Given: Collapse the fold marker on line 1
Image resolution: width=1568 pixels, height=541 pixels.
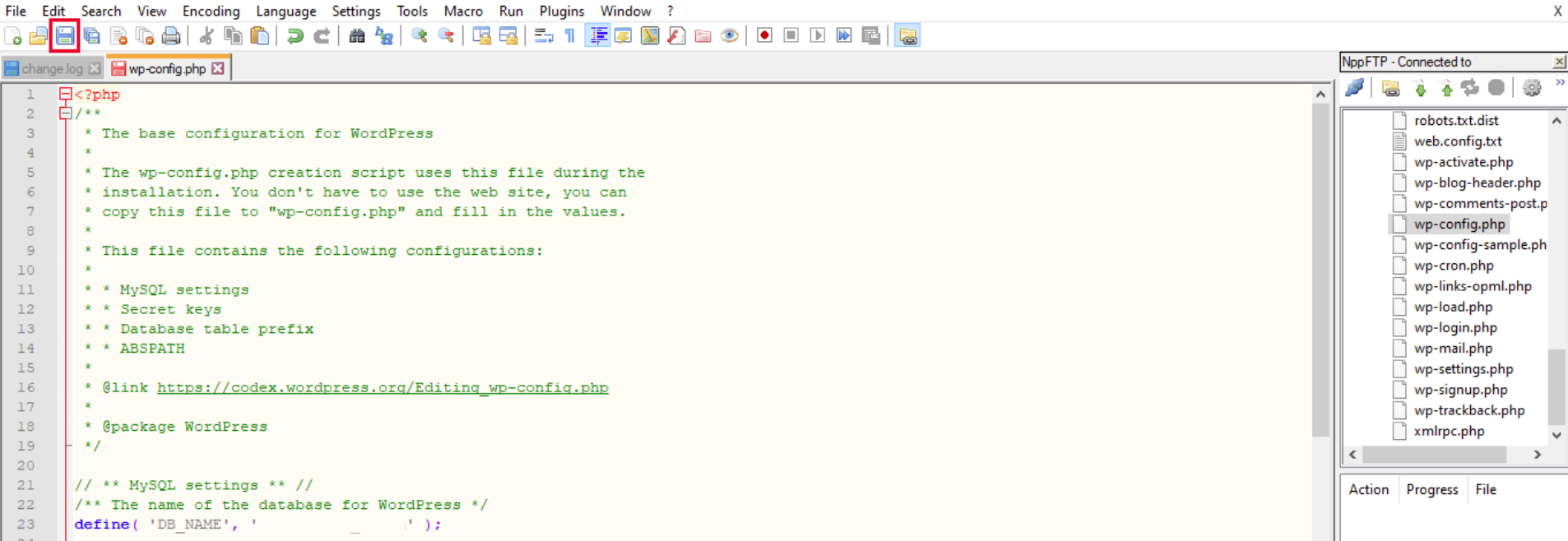Looking at the screenshot, I should coord(66,95).
